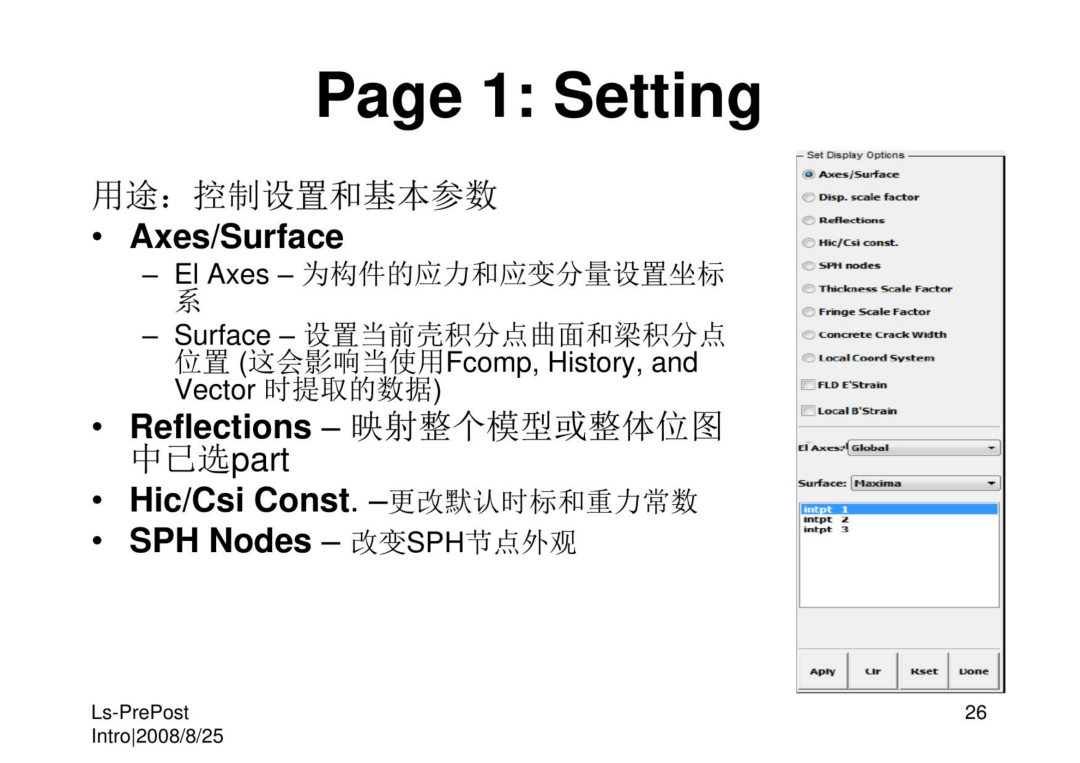Click the page number 26
This screenshot has width=1080, height=763.
[975, 713]
